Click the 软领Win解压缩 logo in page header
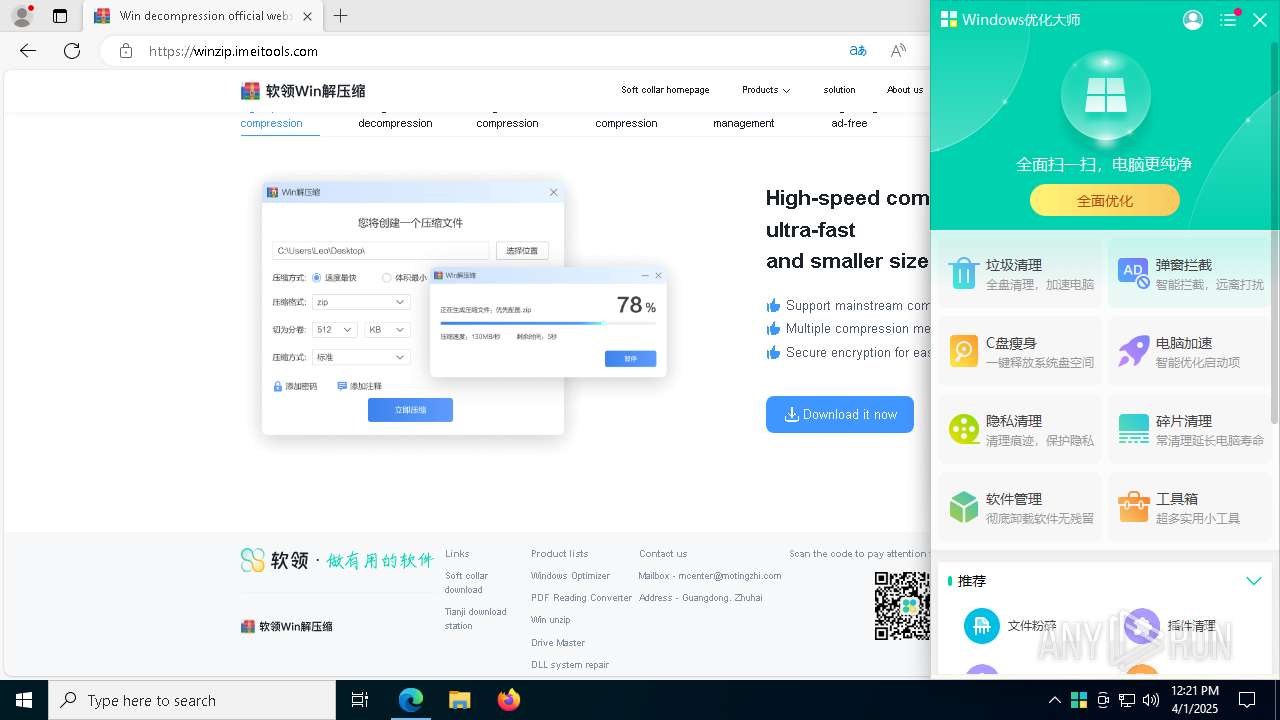This screenshot has width=1280, height=720. point(303,91)
